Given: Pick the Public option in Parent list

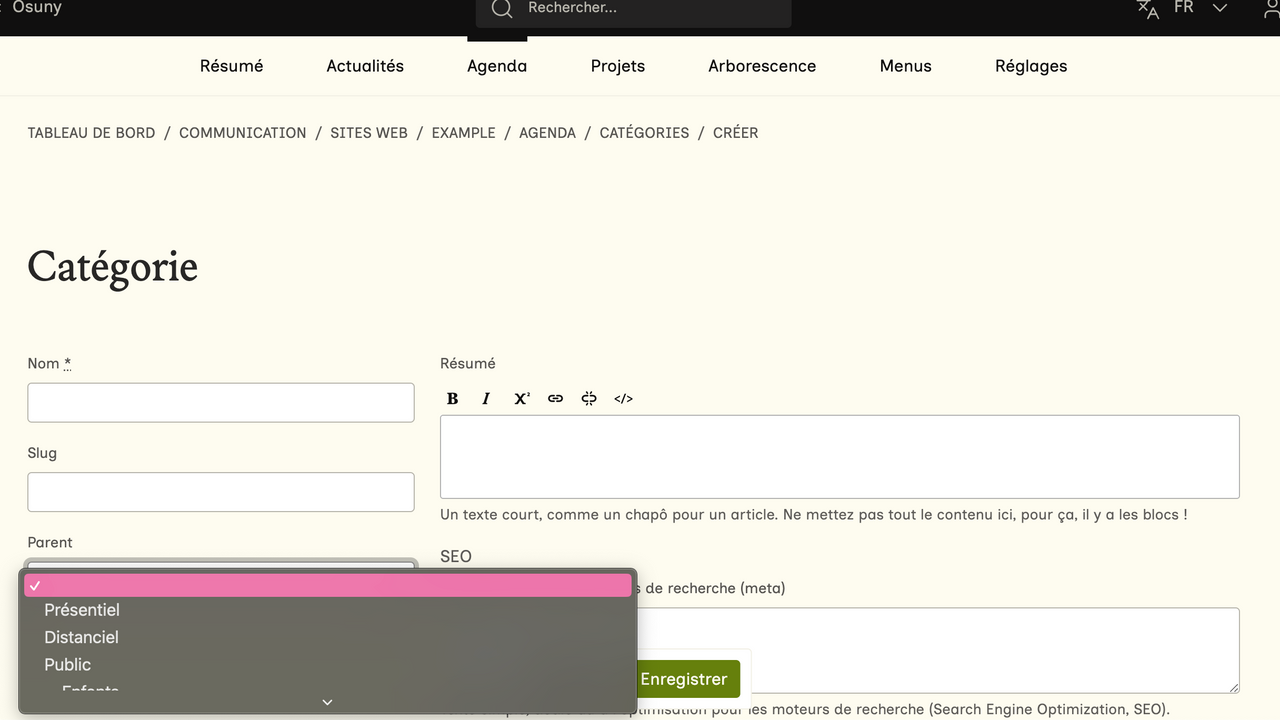Looking at the screenshot, I should 68,664.
